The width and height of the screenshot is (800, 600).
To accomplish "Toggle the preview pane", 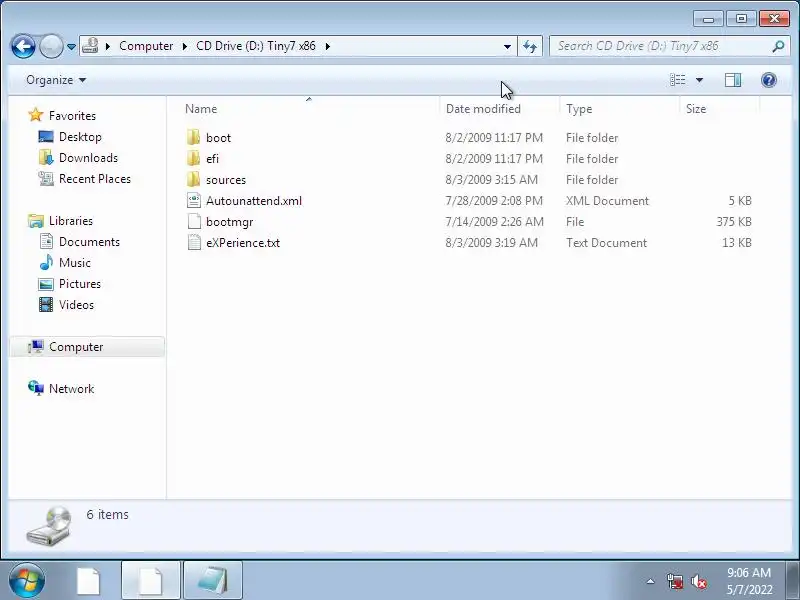I will tap(733, 80).
